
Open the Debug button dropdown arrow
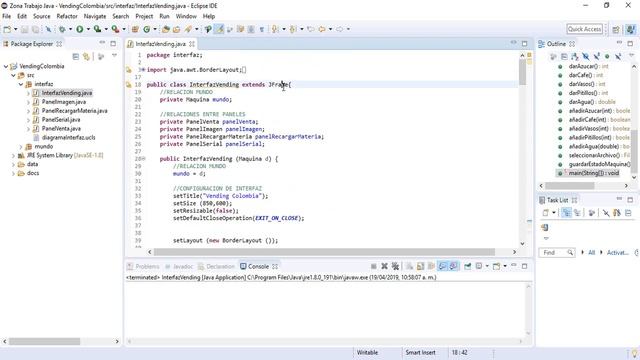[70, 29]
